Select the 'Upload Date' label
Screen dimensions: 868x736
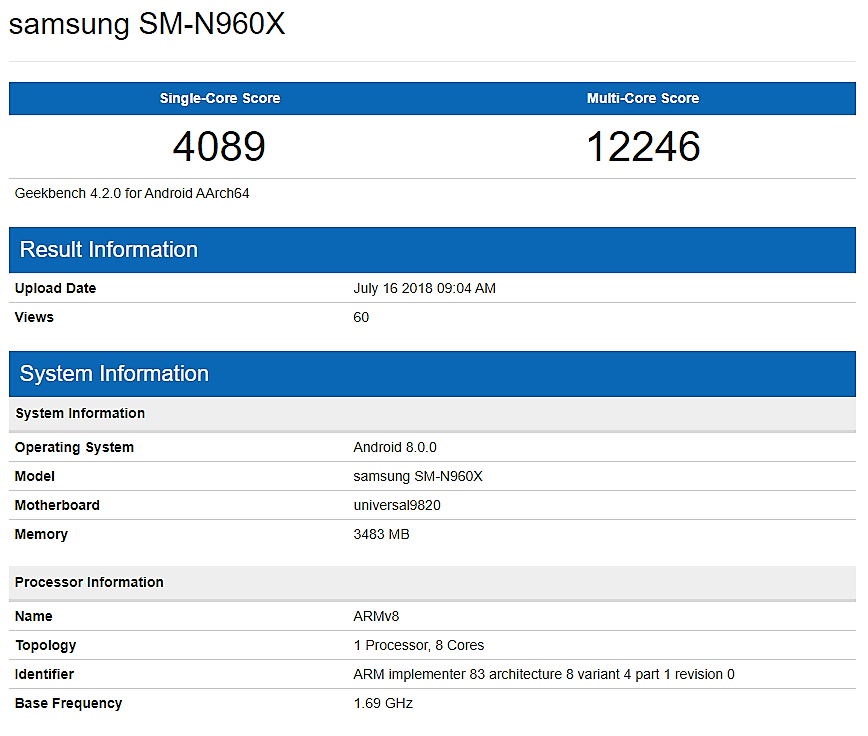[x=55, y=288]
